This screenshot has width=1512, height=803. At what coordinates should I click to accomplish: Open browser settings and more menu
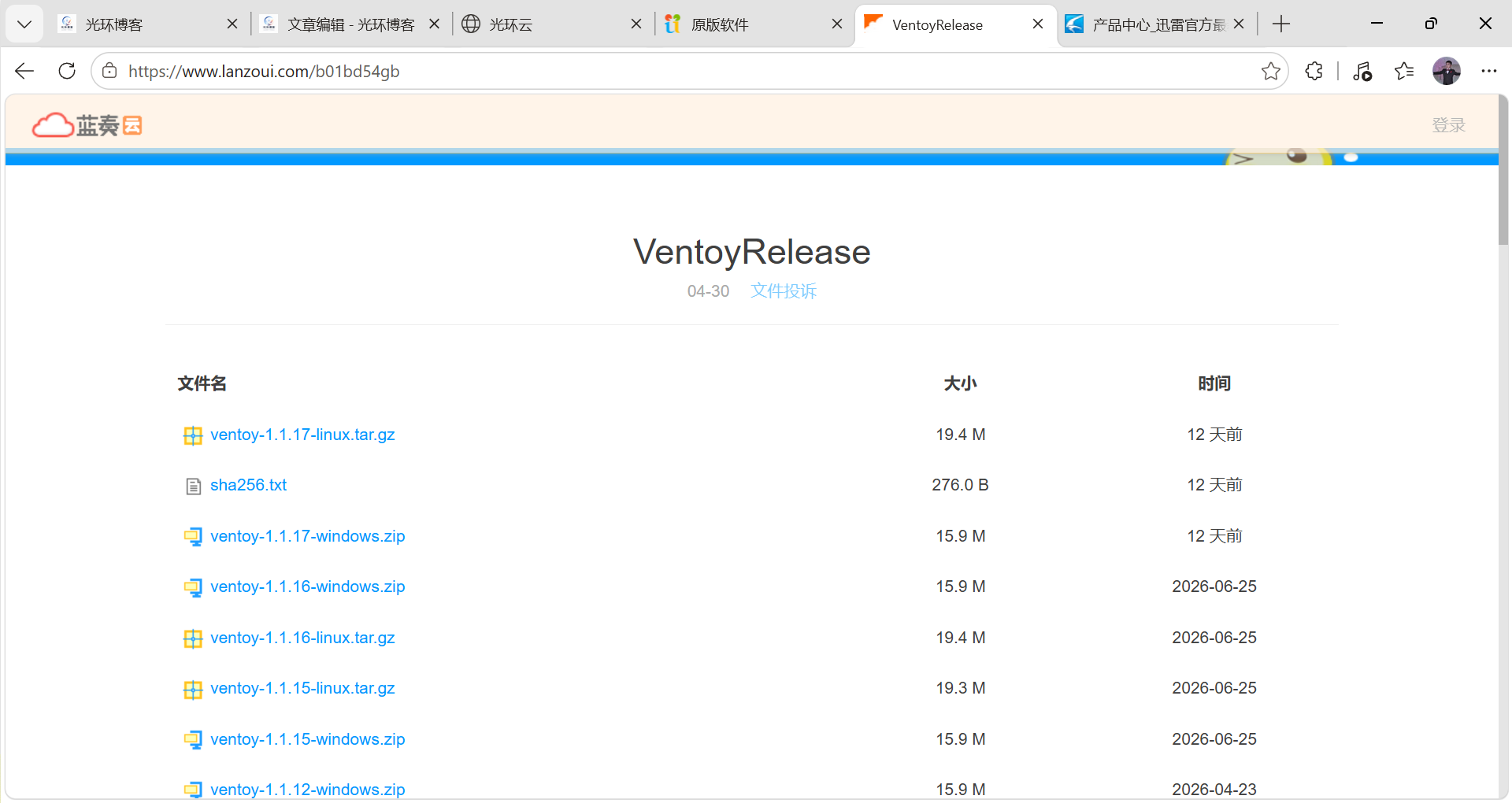click(1488, 71)
